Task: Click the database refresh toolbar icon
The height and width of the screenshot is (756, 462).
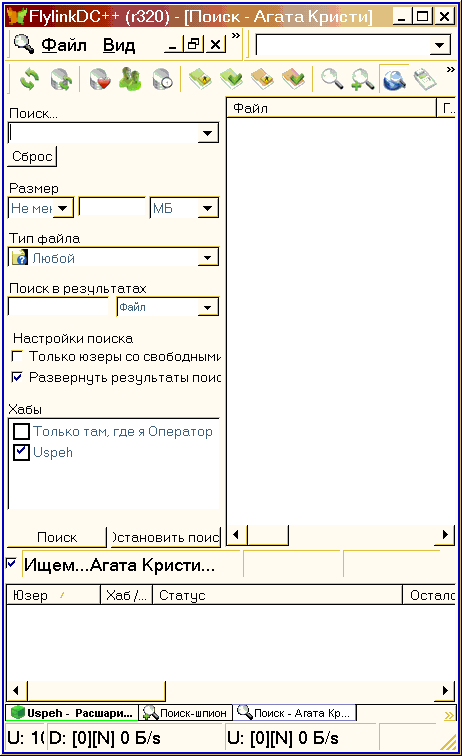Action: pos(61,79)
